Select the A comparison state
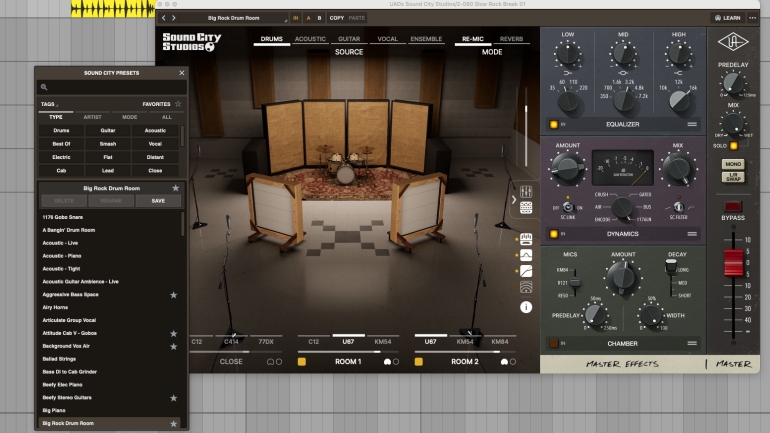The height and width of the screenshot is (433, 770). pyautogui.click(x=308, y=18)
